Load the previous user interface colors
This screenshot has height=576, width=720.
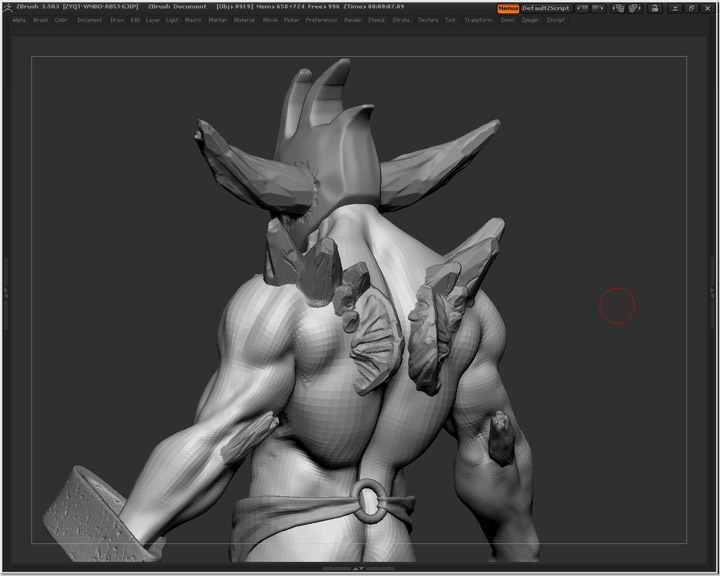tap(582, 8)
